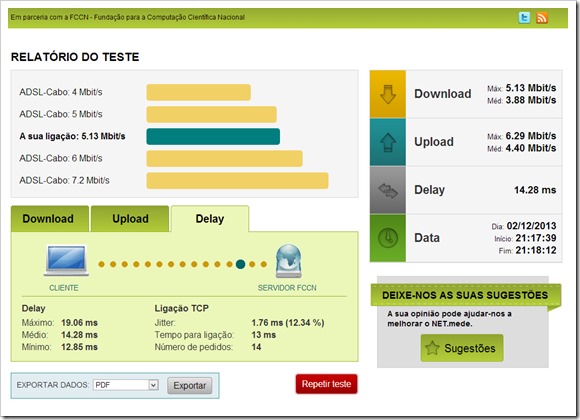Open the Sugestões button
This screenshot has width=580, height=420.
tap(462, 348)
